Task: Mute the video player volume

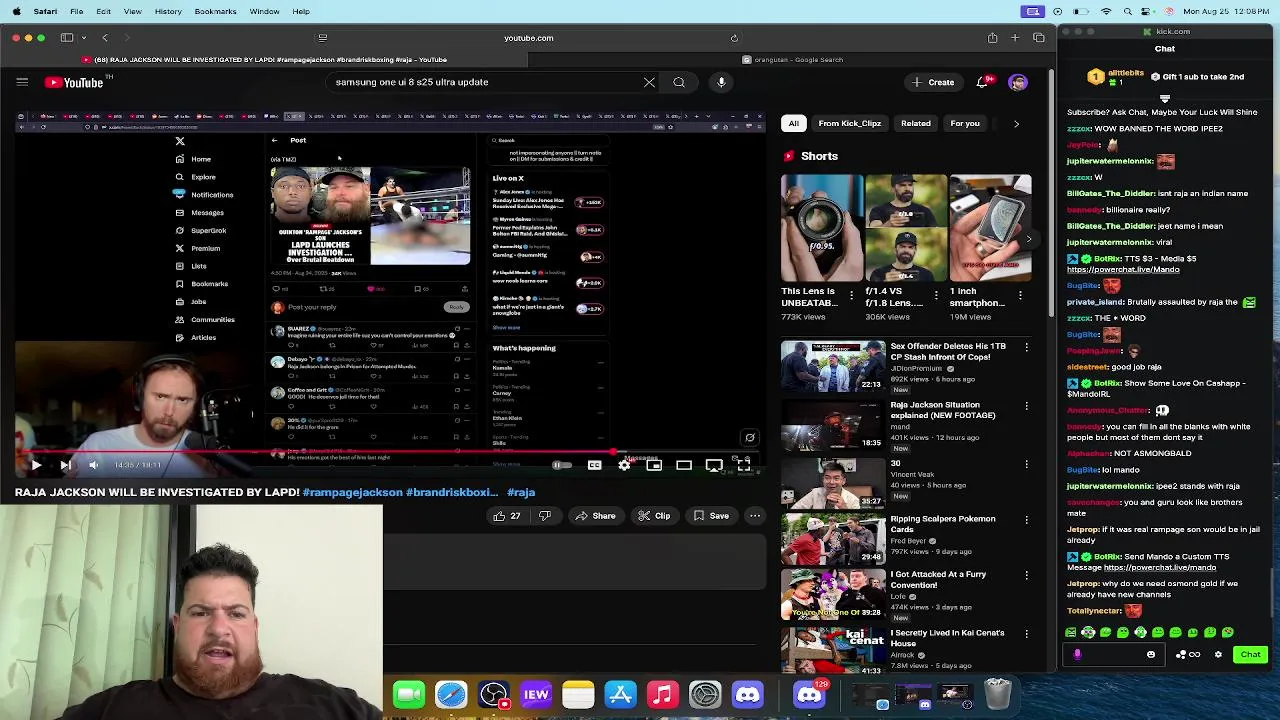Action: pos(93,465)
